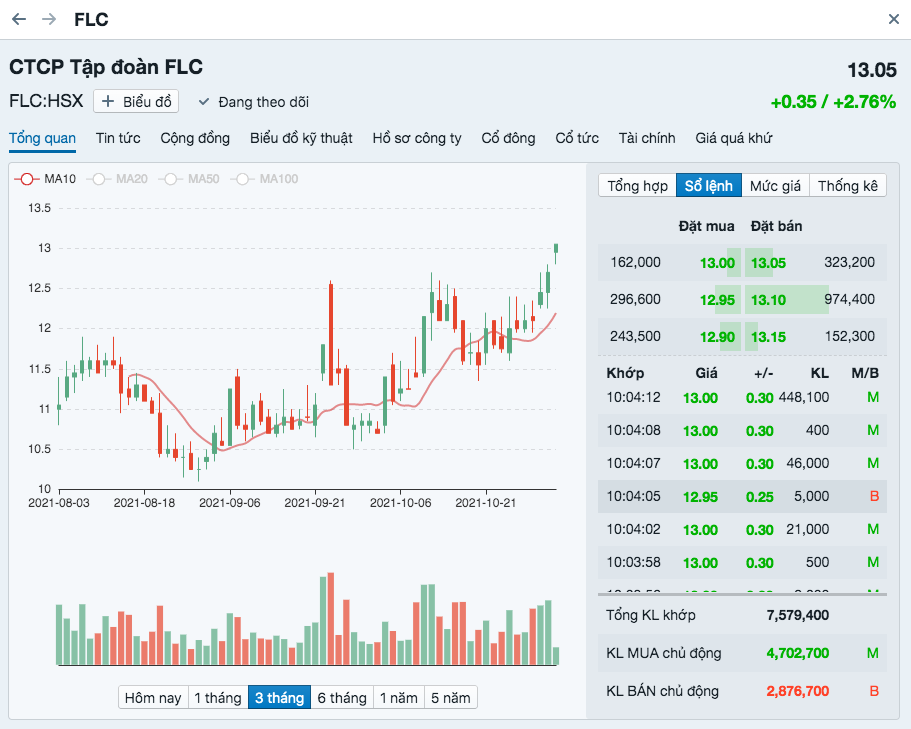Open the Giá quá khứ tab
Viewport: 911px width, 729px height.
(x=734, y=138)
